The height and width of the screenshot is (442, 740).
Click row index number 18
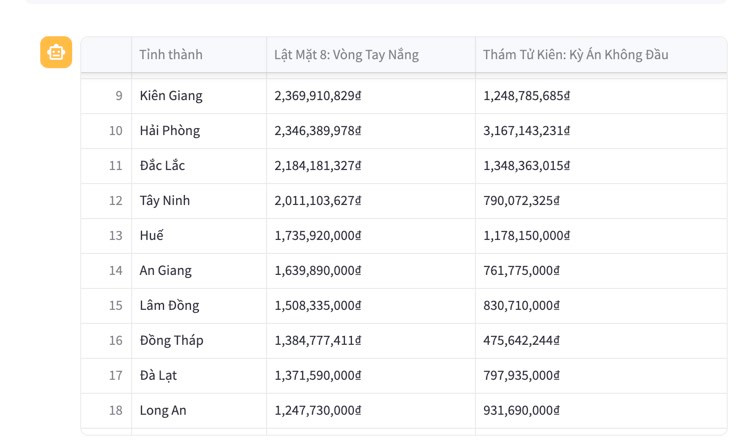click(116, 410)
